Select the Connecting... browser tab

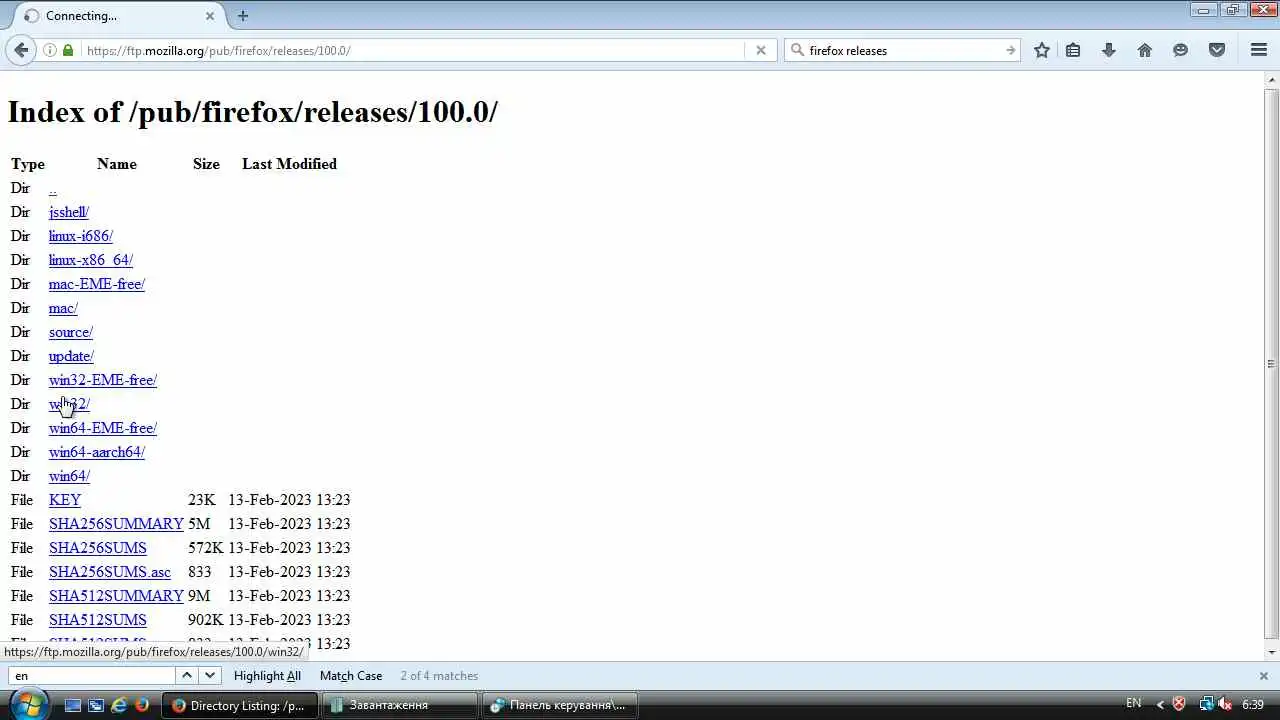(120, 16)
